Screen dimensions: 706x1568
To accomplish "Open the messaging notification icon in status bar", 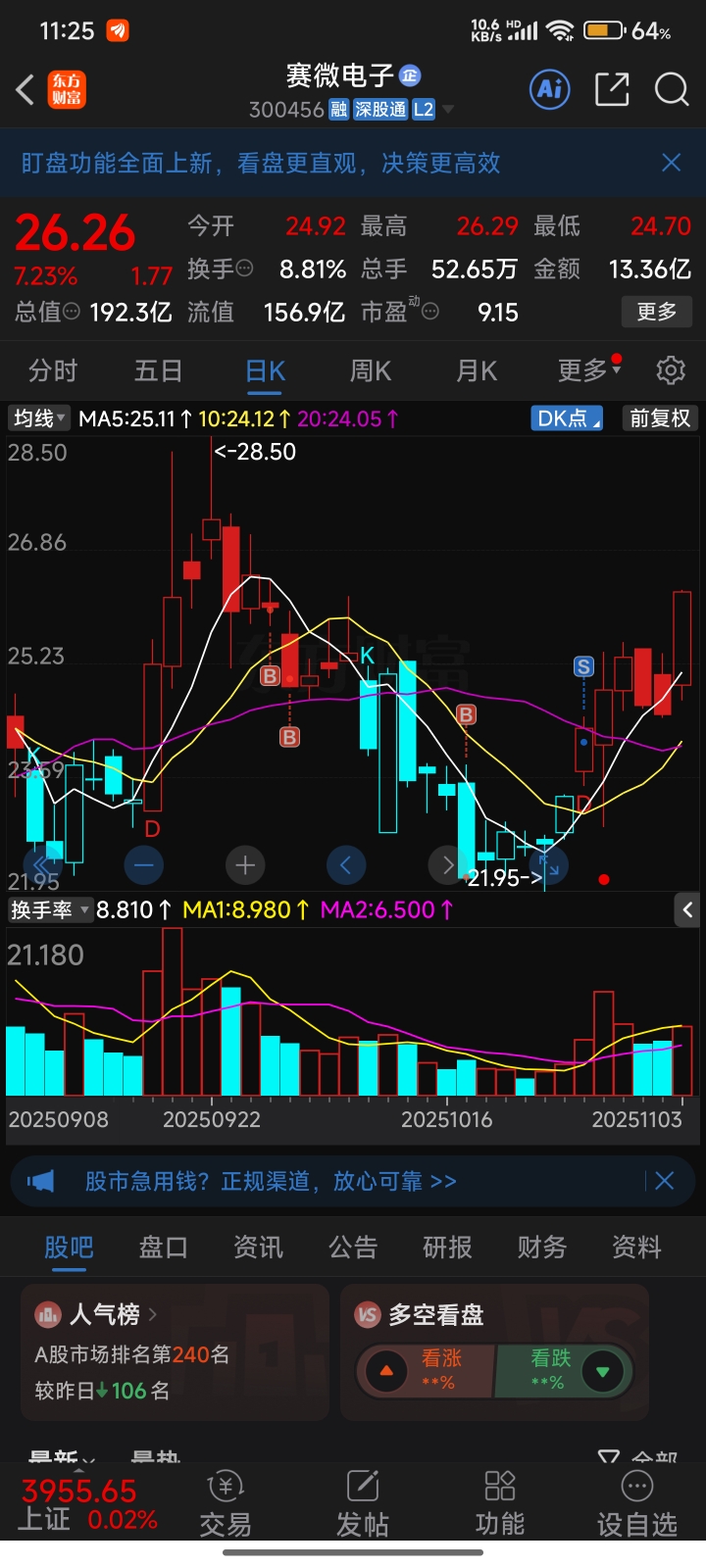I will [x=118, y=30].
